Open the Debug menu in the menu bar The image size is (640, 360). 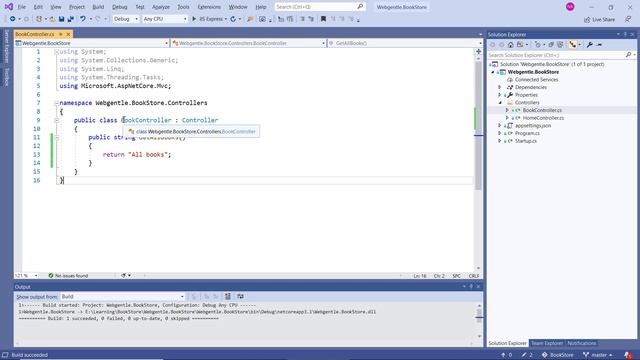(x=120, y=7)
